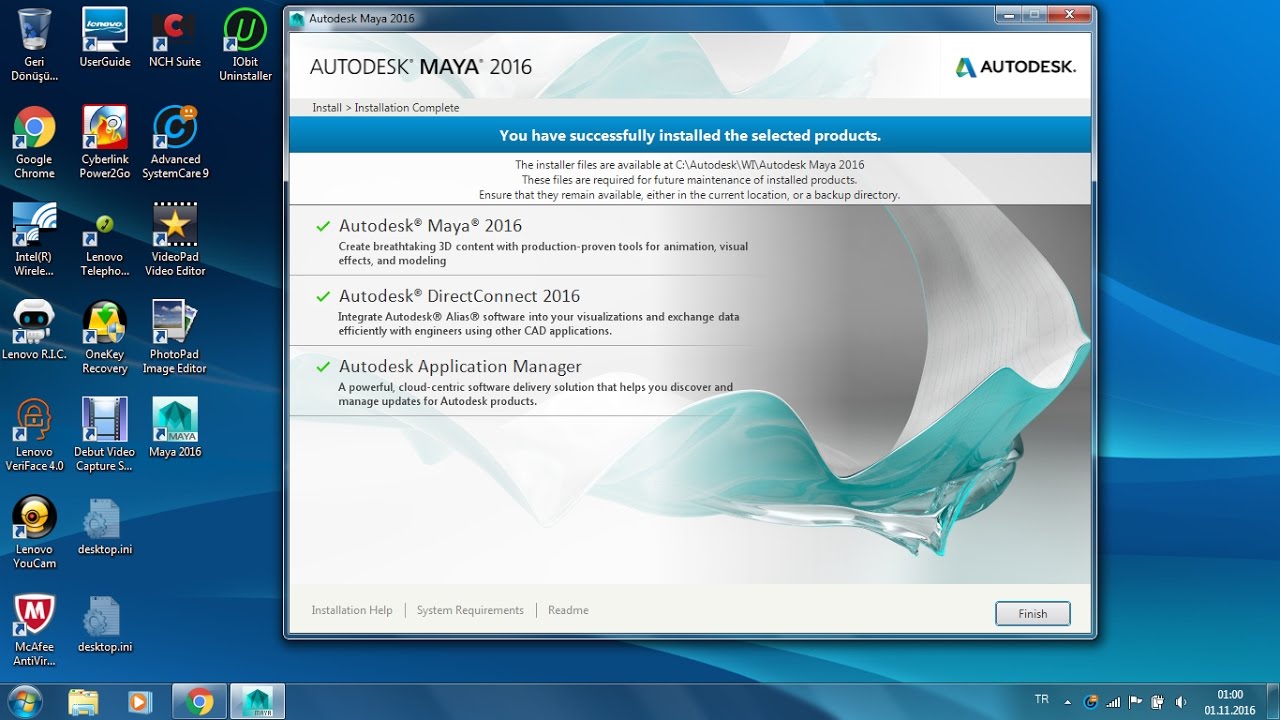Open the Lenovo YouCam desktop icon

pyautogui.click(x=34, y=533)
